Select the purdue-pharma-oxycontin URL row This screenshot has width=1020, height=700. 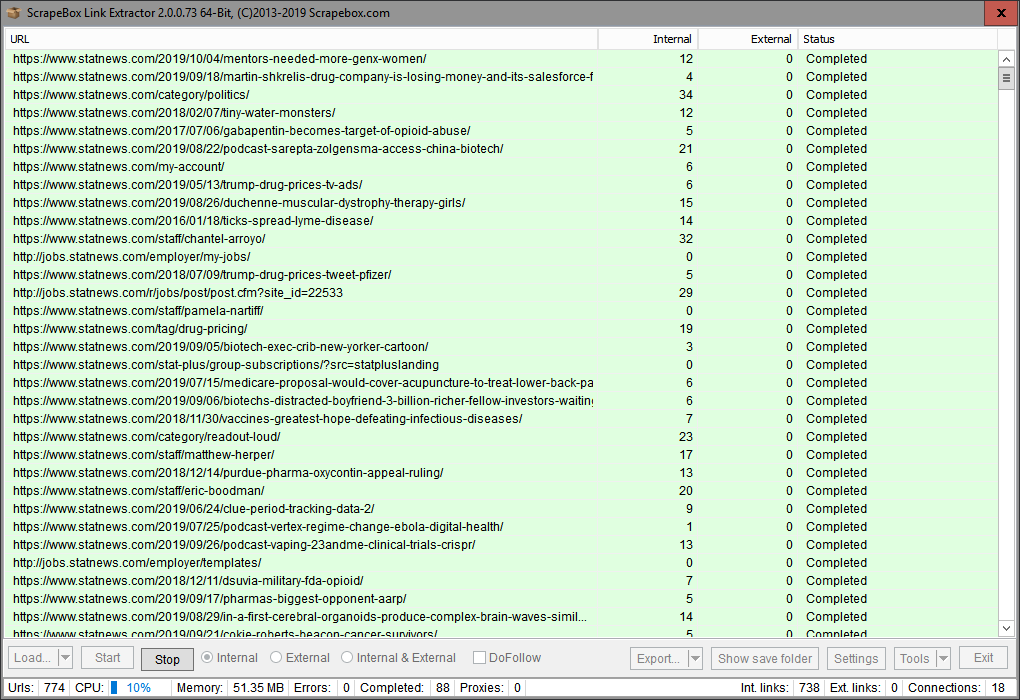click(x=501, y=473)
